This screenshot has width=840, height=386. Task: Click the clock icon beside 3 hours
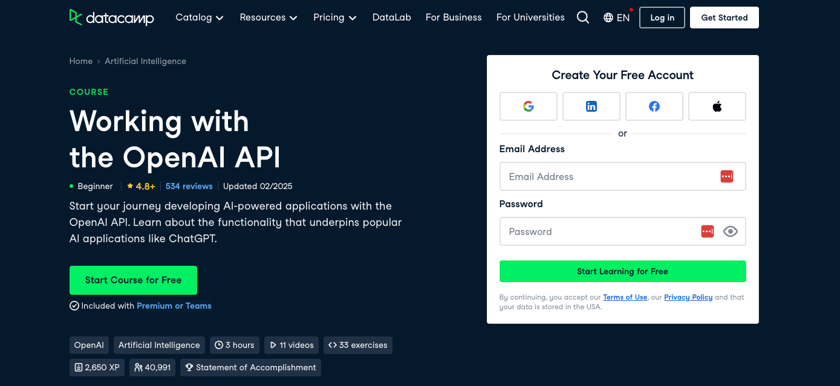pyautogui.click(x=218, y=345)
